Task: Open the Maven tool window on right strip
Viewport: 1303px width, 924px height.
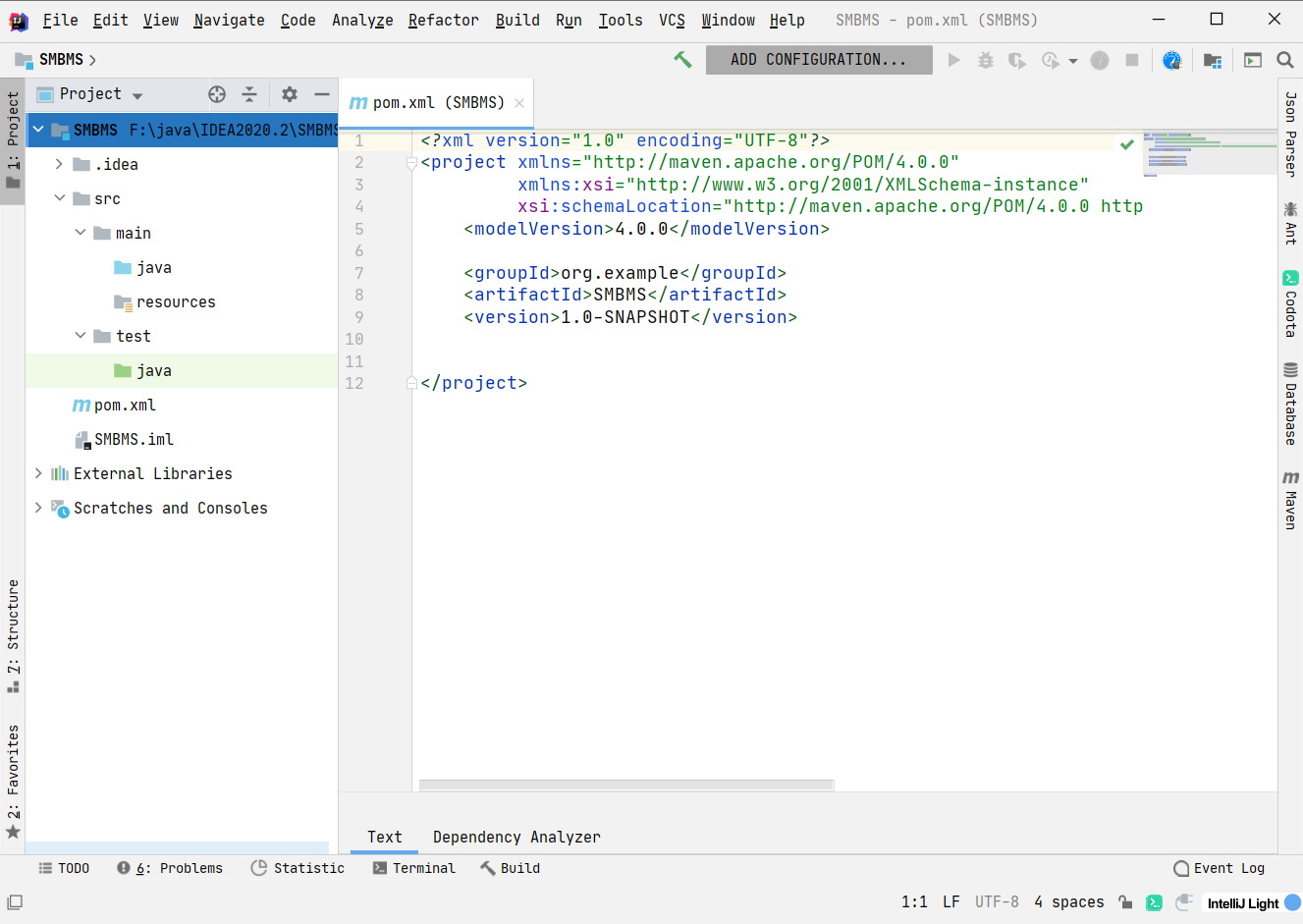Action: coord(1290,500)
